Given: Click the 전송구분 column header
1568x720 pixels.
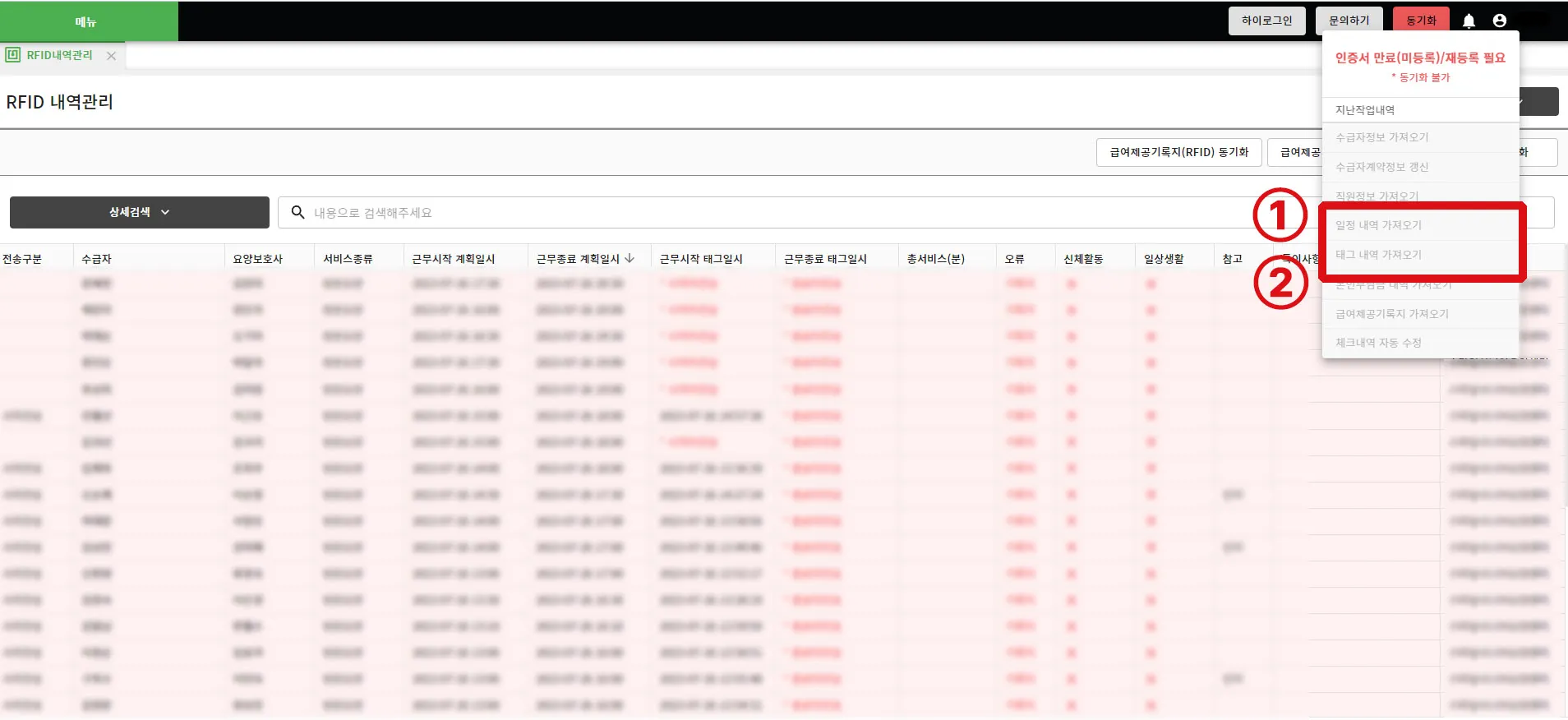Looking at the screenshot, I should pyautogui.click(x=22, y=259).
